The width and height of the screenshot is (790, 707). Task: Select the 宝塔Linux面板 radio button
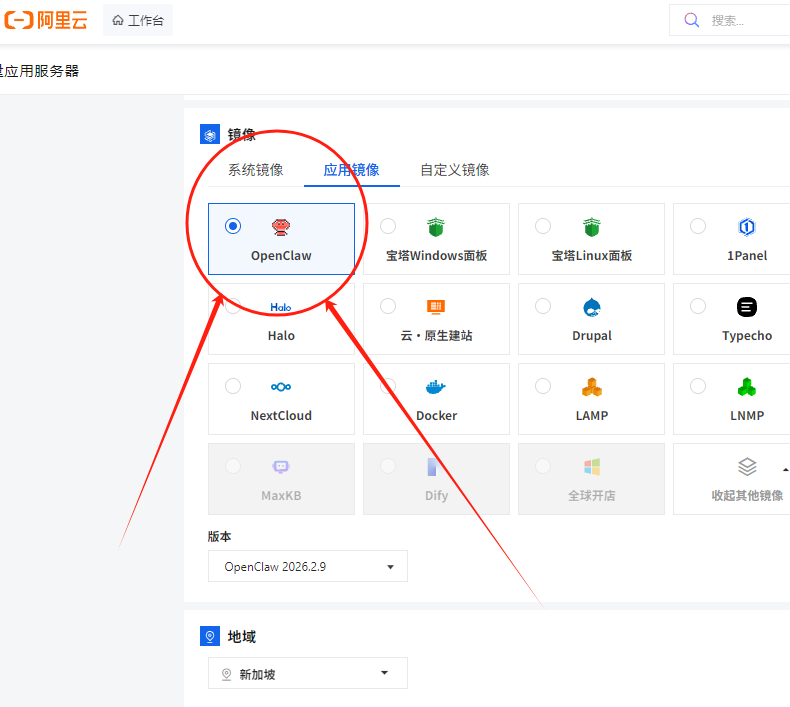coord(543,226)
